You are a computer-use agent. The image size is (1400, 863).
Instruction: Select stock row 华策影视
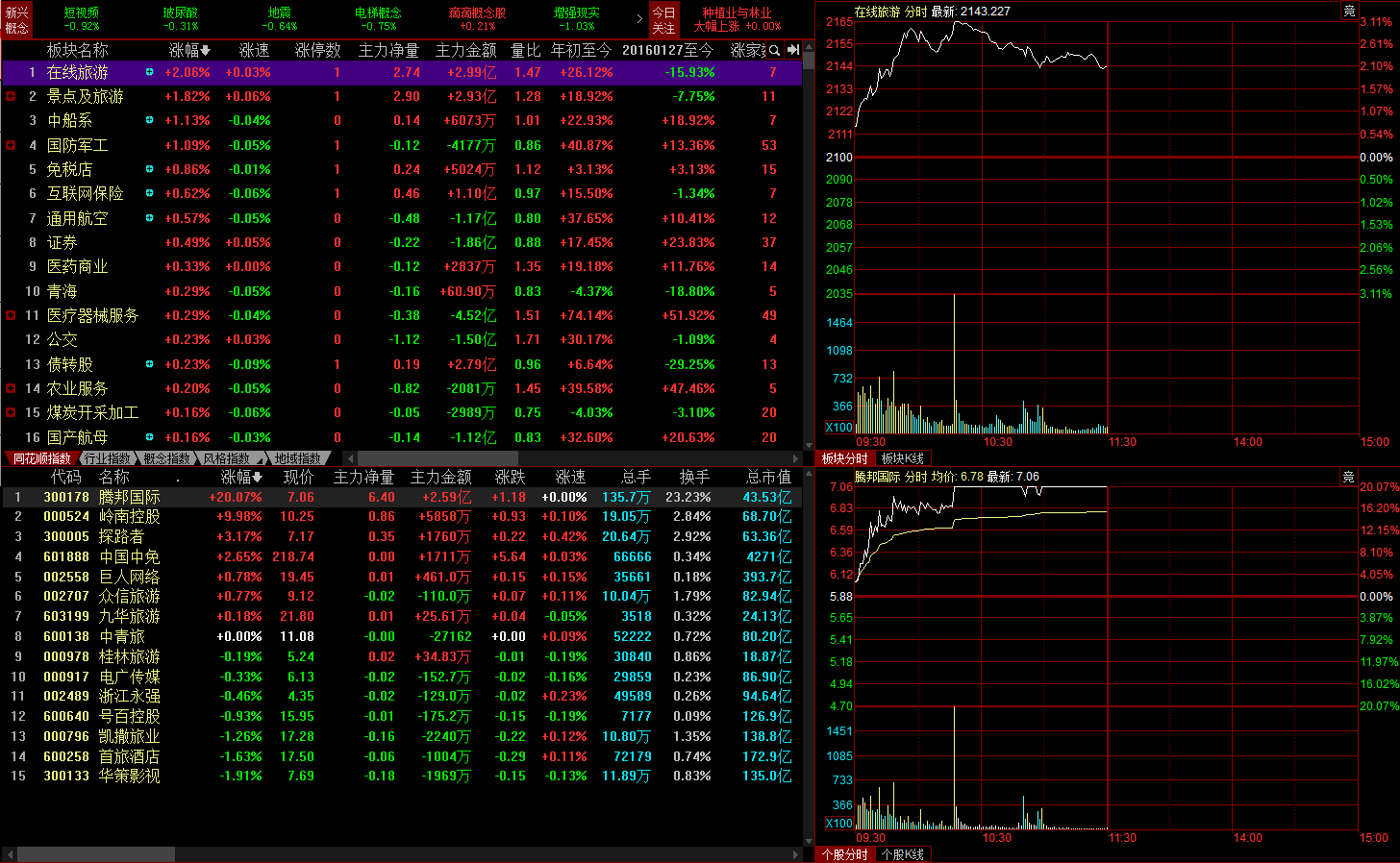[401, 776]
